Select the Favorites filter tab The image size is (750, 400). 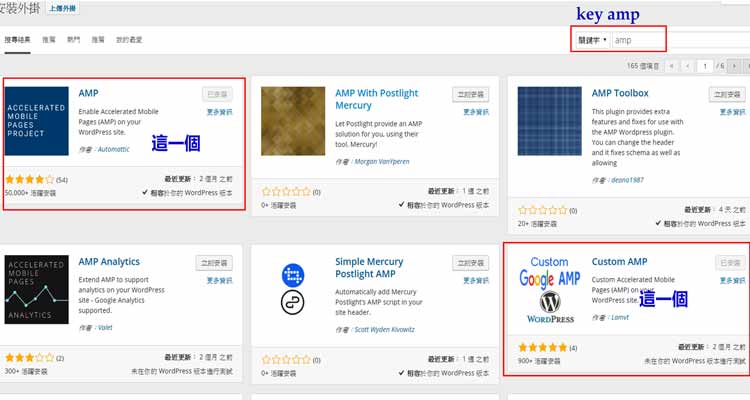point(129,40)
